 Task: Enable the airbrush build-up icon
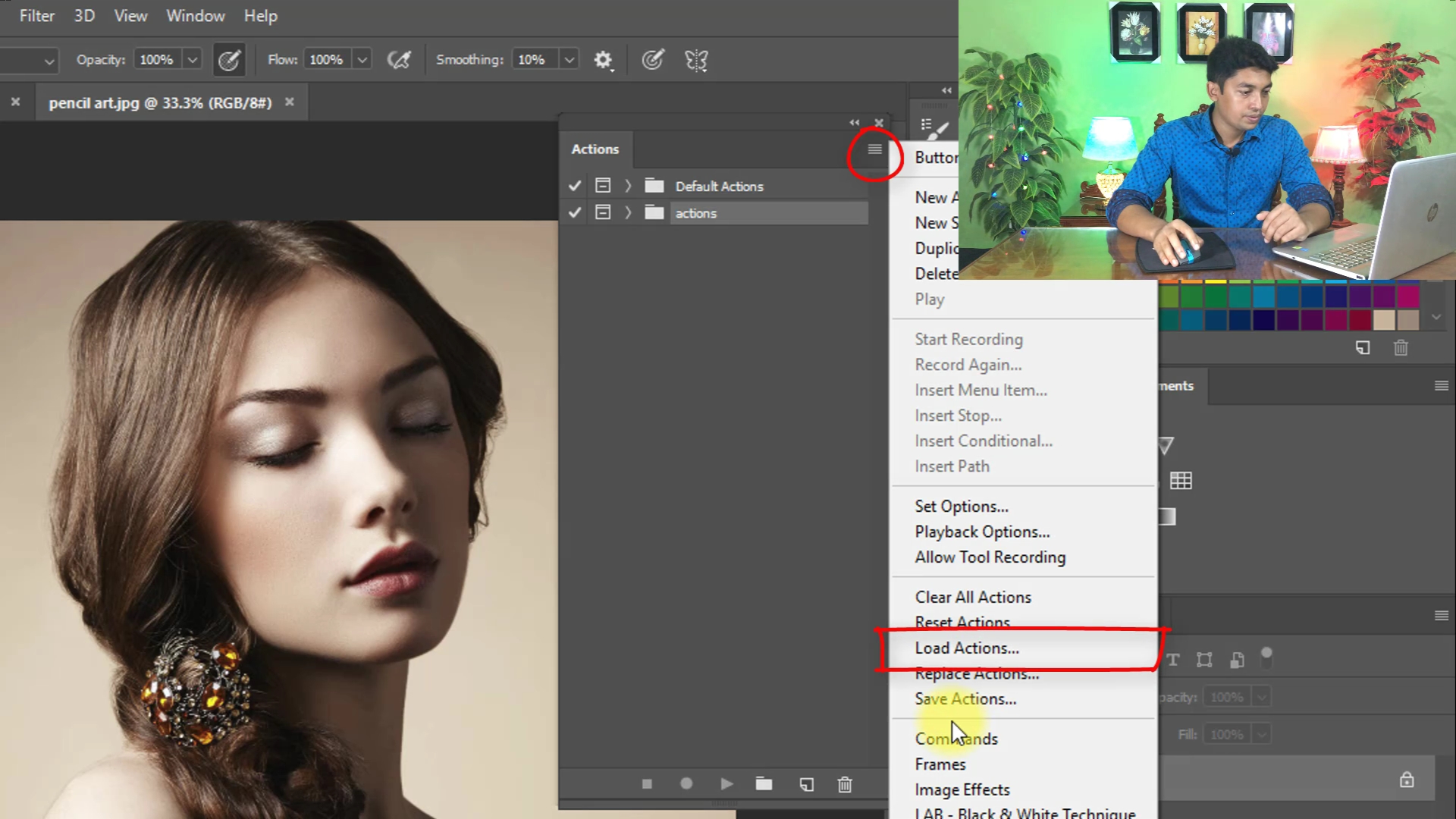click(399, 60)
